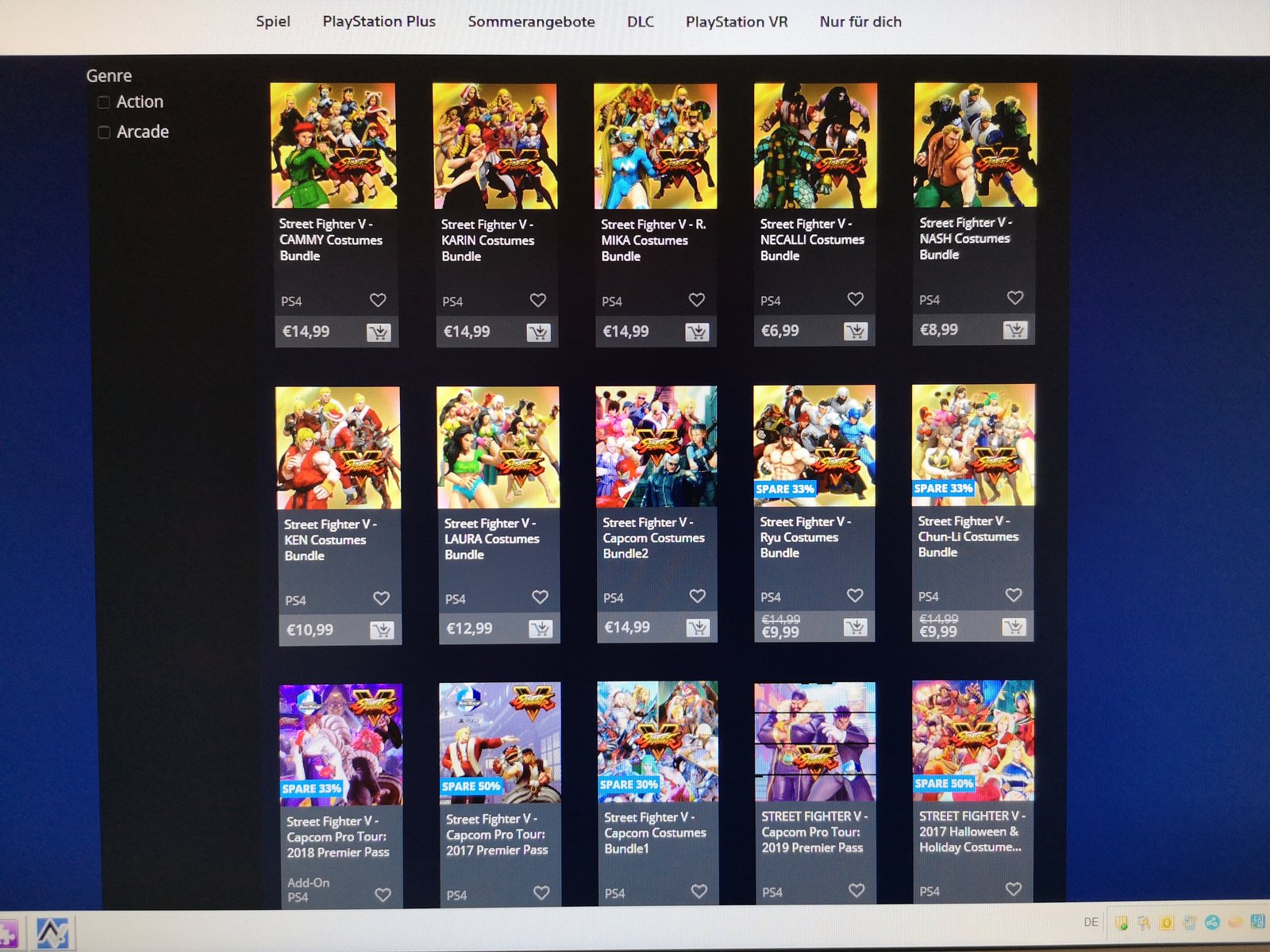Enable the Action genre filter checkbox

(x=104, y=102)
